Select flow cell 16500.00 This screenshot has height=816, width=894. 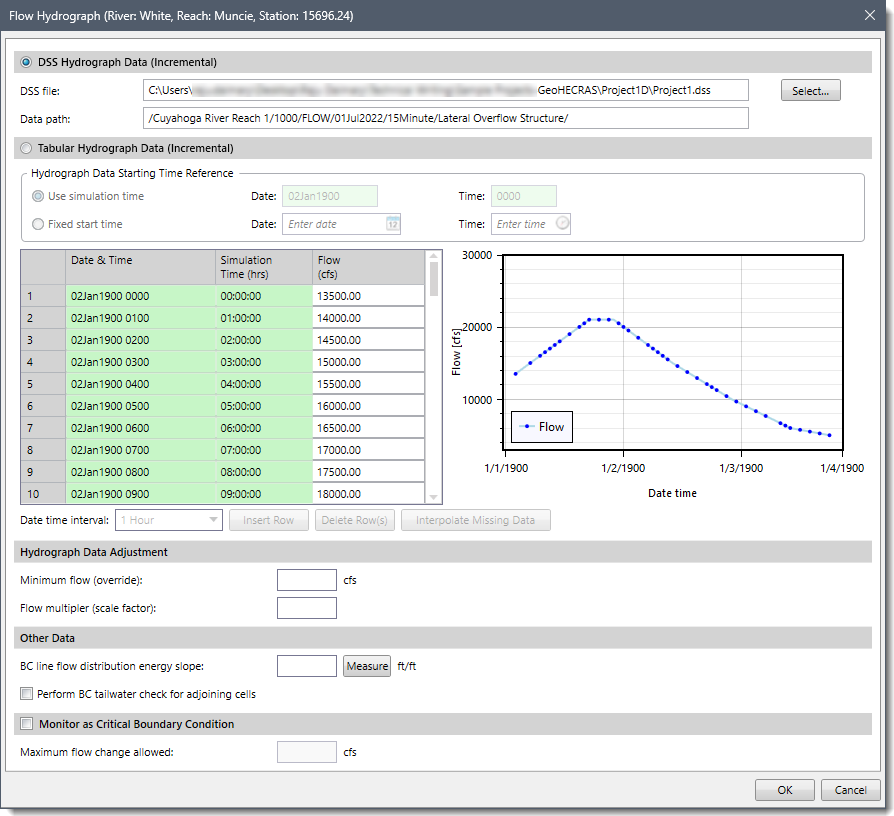(x=368, y=428)
